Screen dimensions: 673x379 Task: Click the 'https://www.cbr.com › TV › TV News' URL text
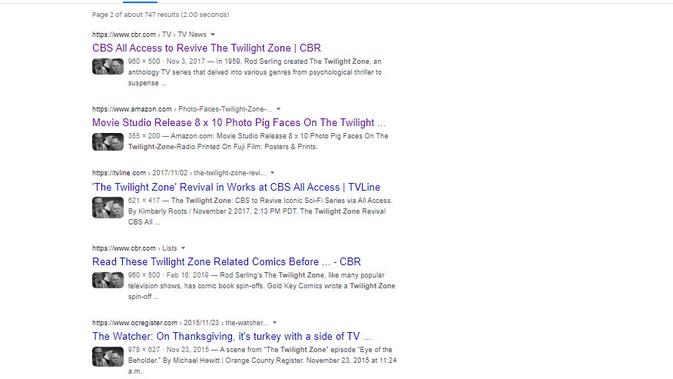coord(149,34)
